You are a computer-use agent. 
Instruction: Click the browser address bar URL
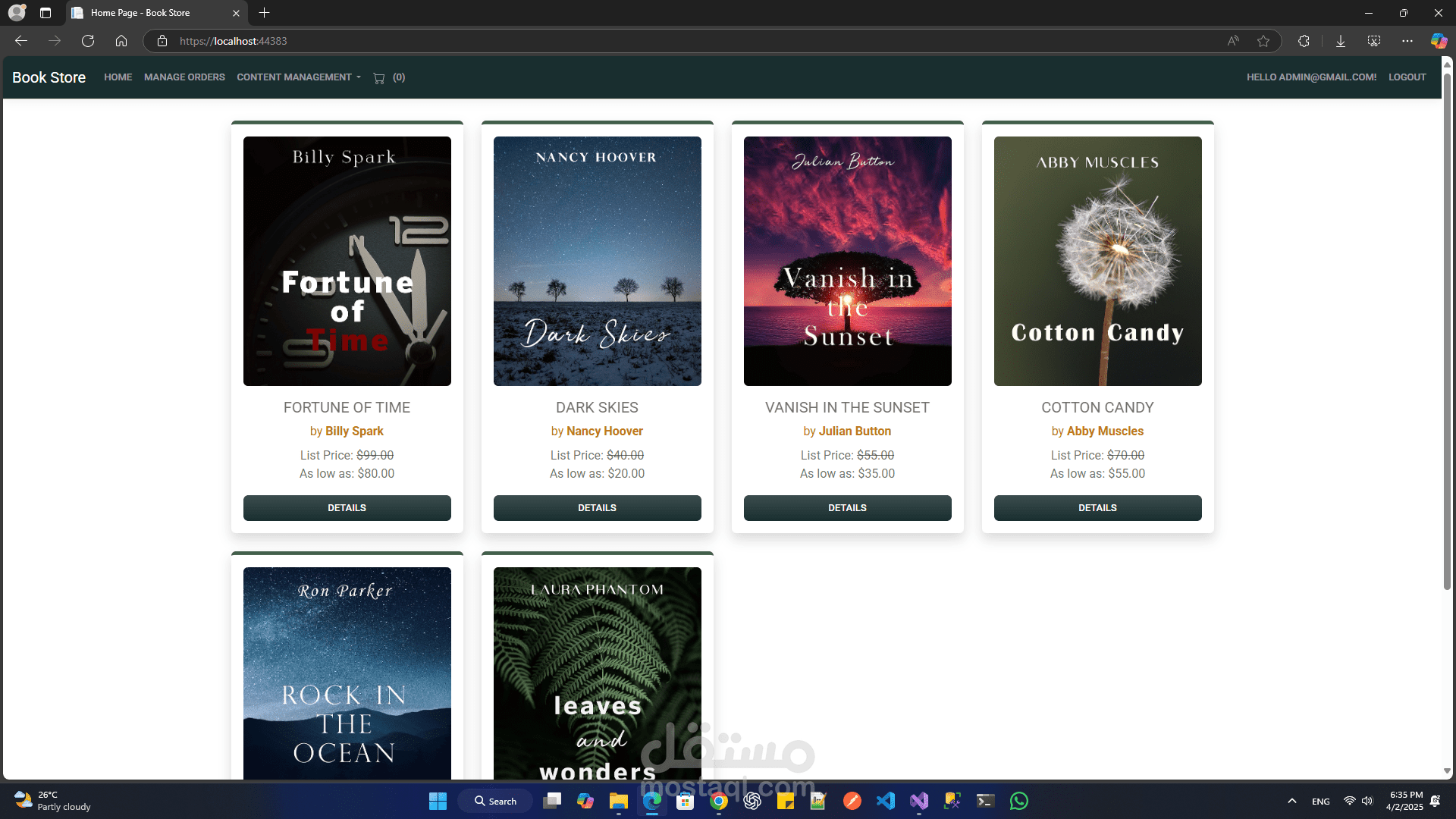click(233, 41)
